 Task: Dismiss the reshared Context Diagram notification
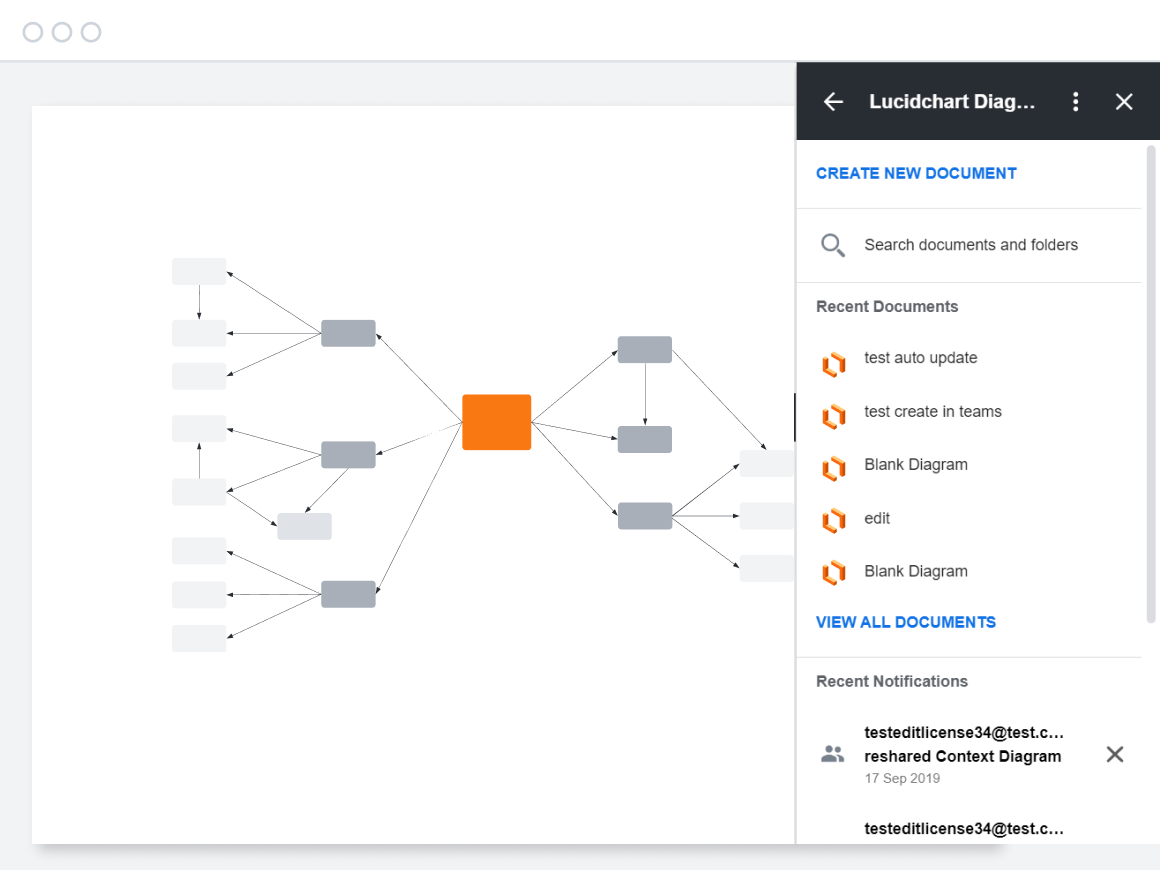[x=1115, y=754]
